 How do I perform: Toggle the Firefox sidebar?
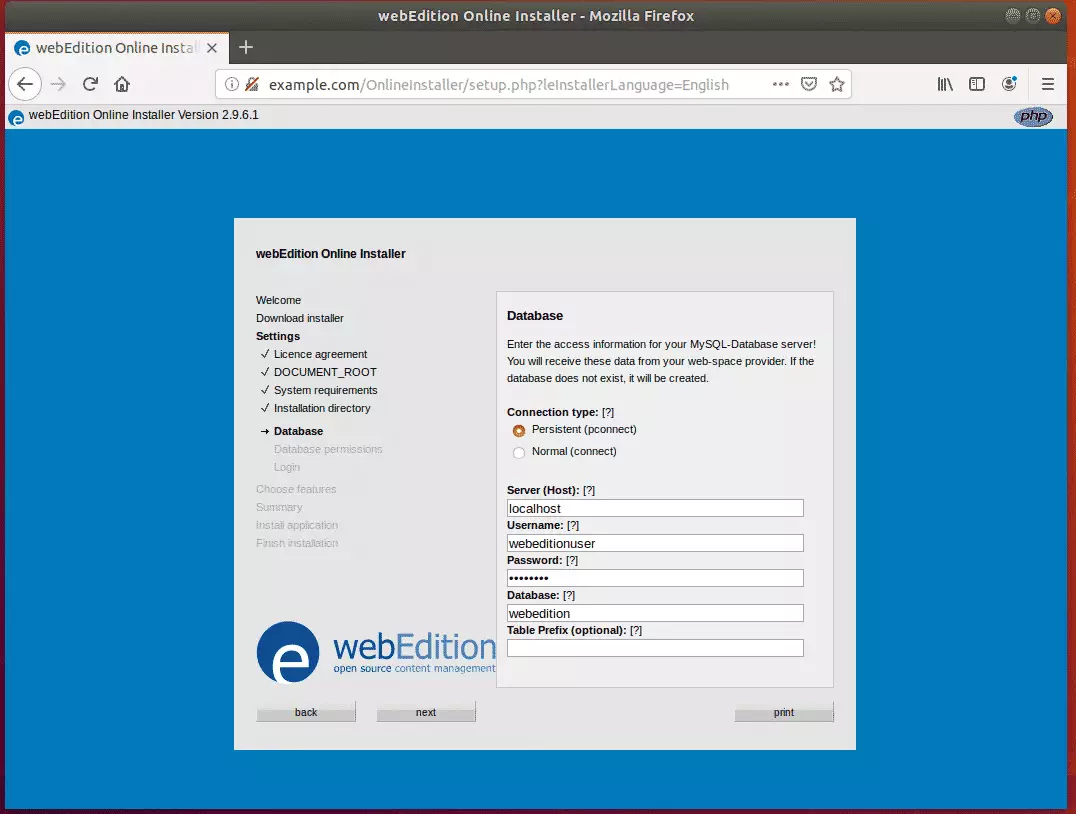coord(976,84)
